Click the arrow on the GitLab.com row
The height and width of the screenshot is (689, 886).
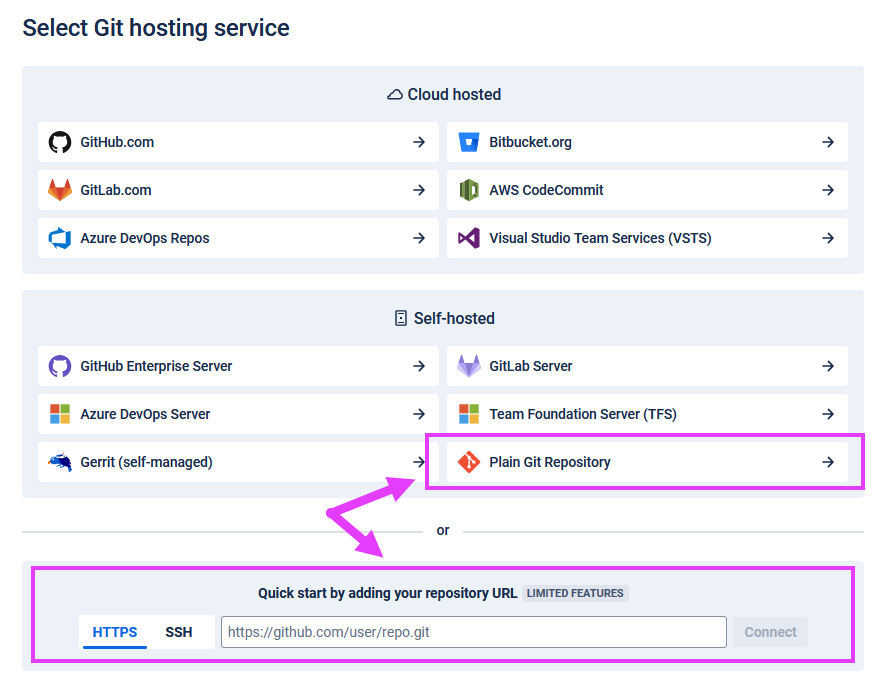click(419, 190)
